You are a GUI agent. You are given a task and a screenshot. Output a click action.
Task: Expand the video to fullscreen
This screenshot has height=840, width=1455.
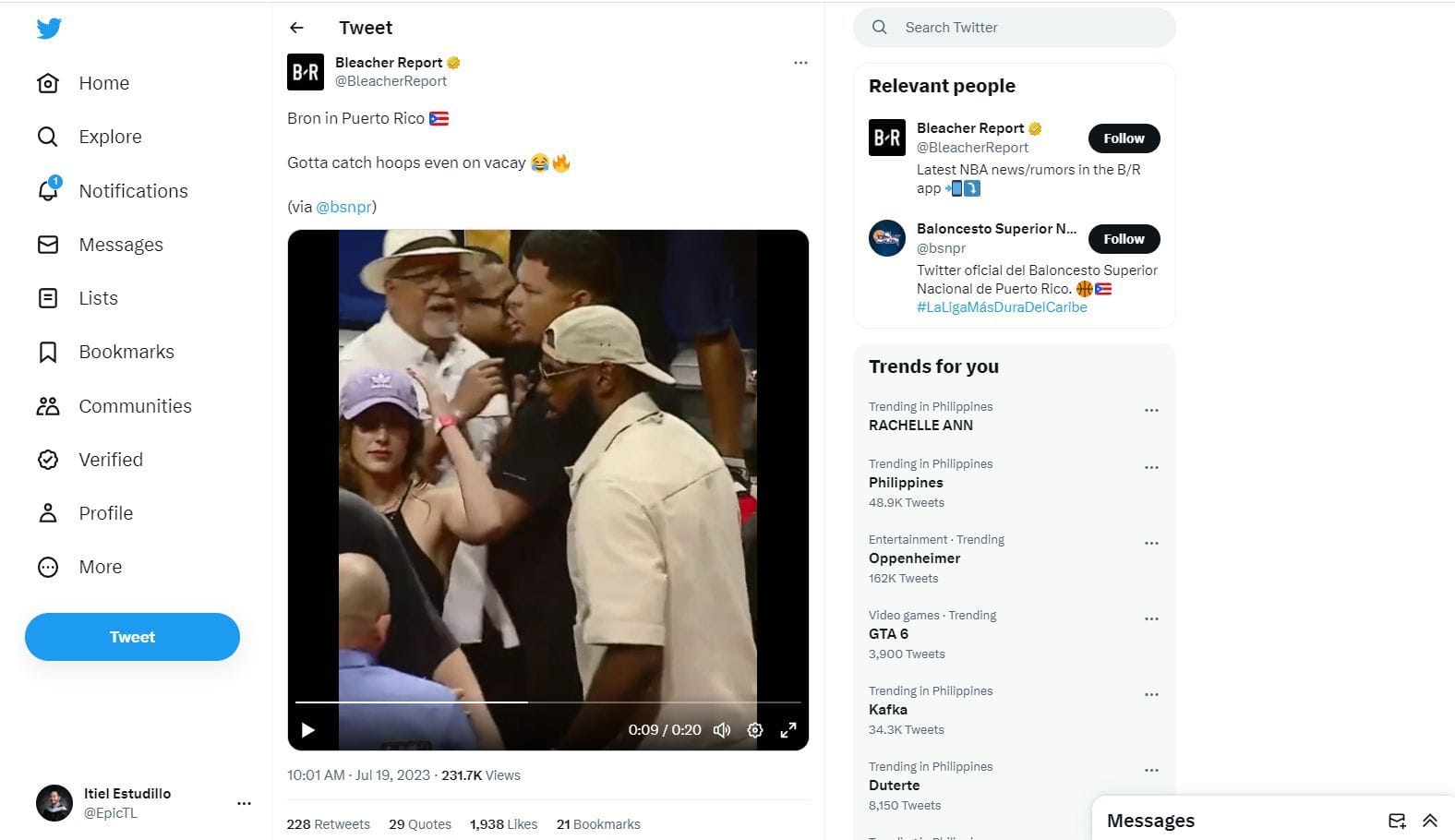tap(788, 729)
